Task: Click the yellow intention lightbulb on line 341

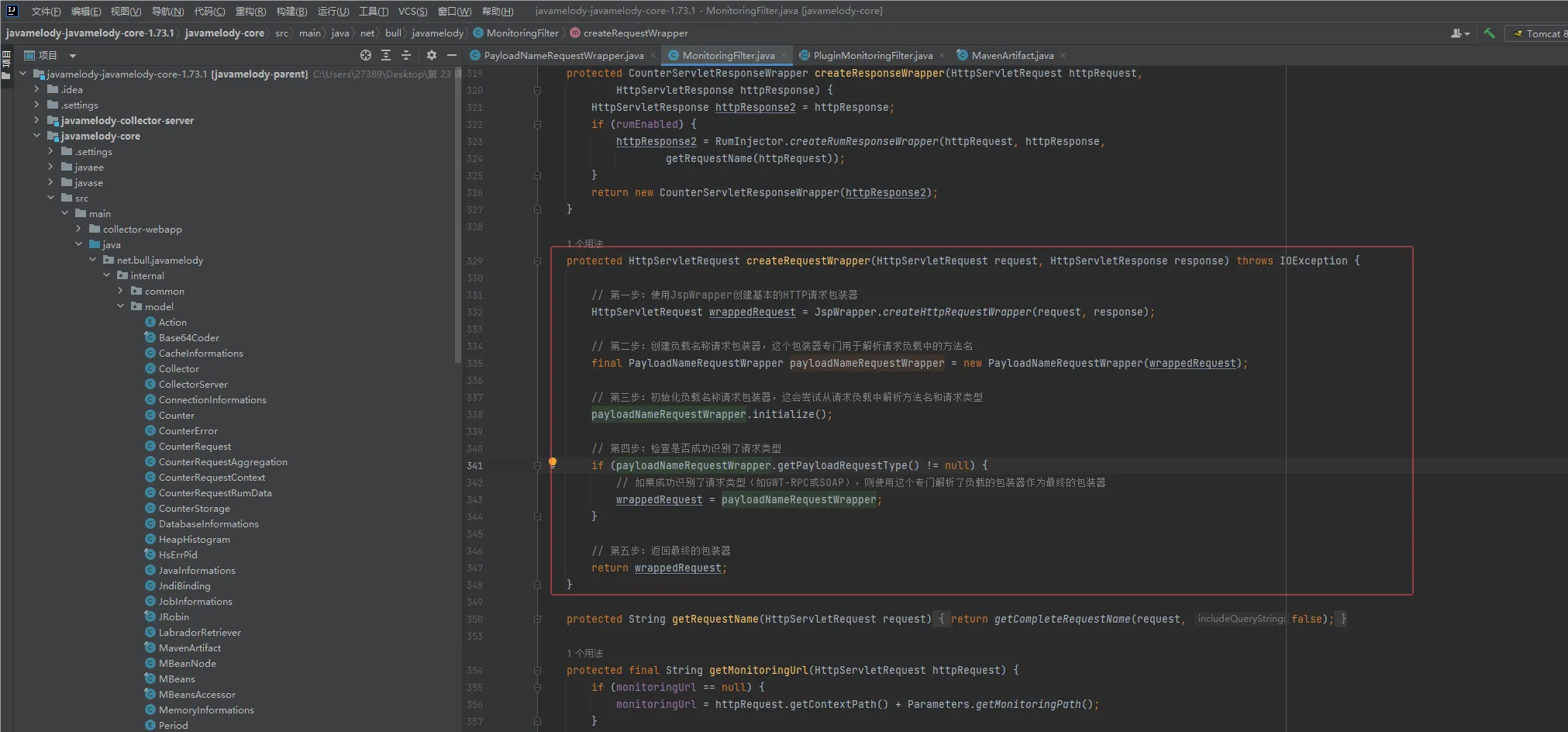Action: coord(553,462)
